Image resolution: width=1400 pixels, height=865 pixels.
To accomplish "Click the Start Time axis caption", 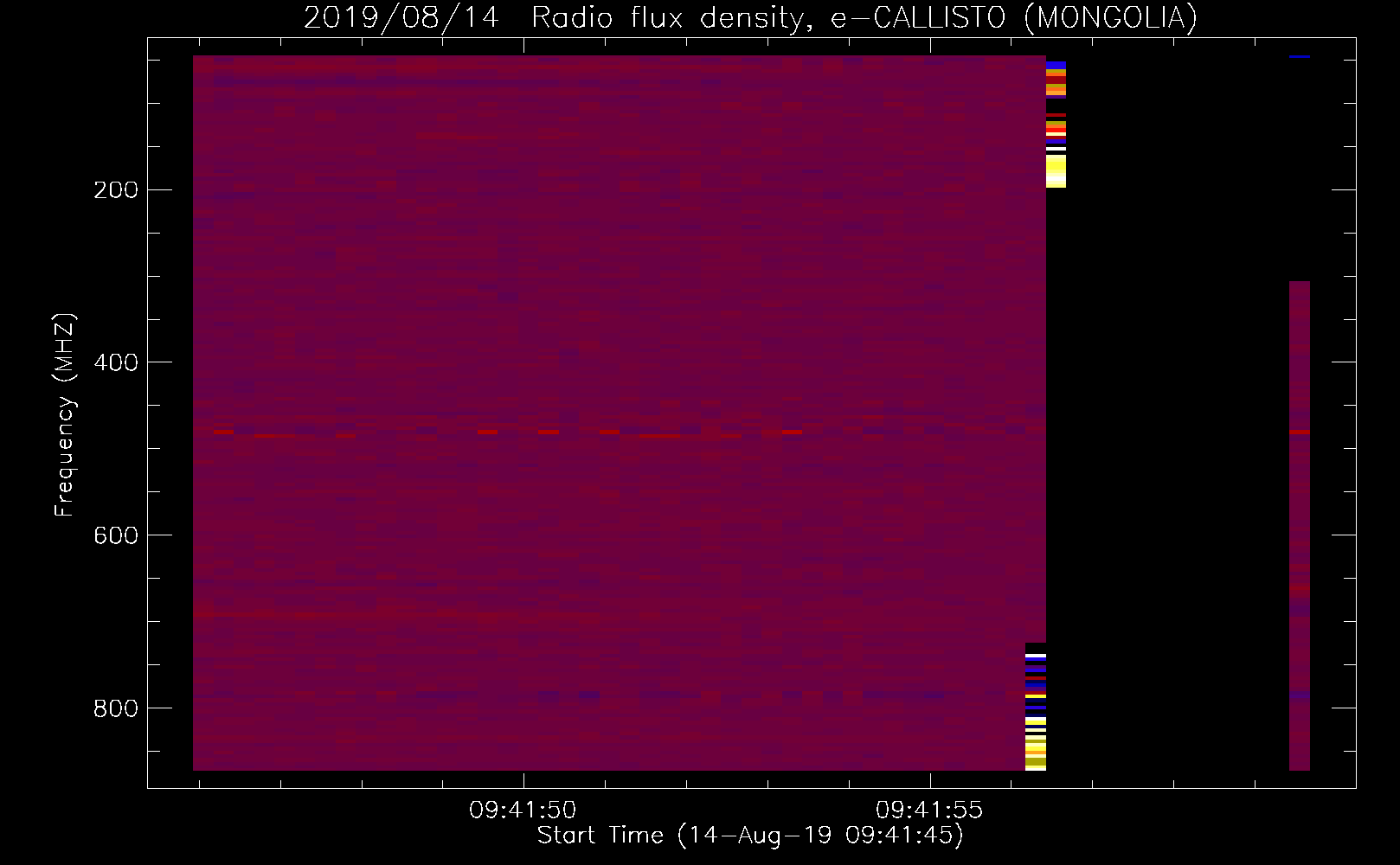I will [750, 835].
